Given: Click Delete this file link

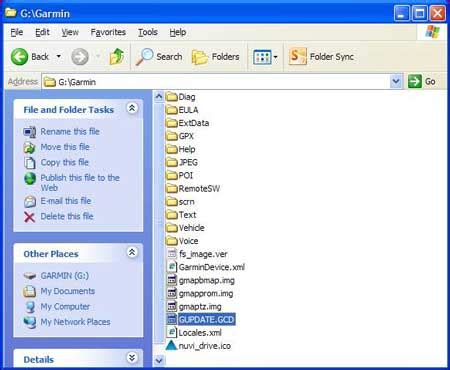Looking at the screenshot, I should tap(67, 216).
